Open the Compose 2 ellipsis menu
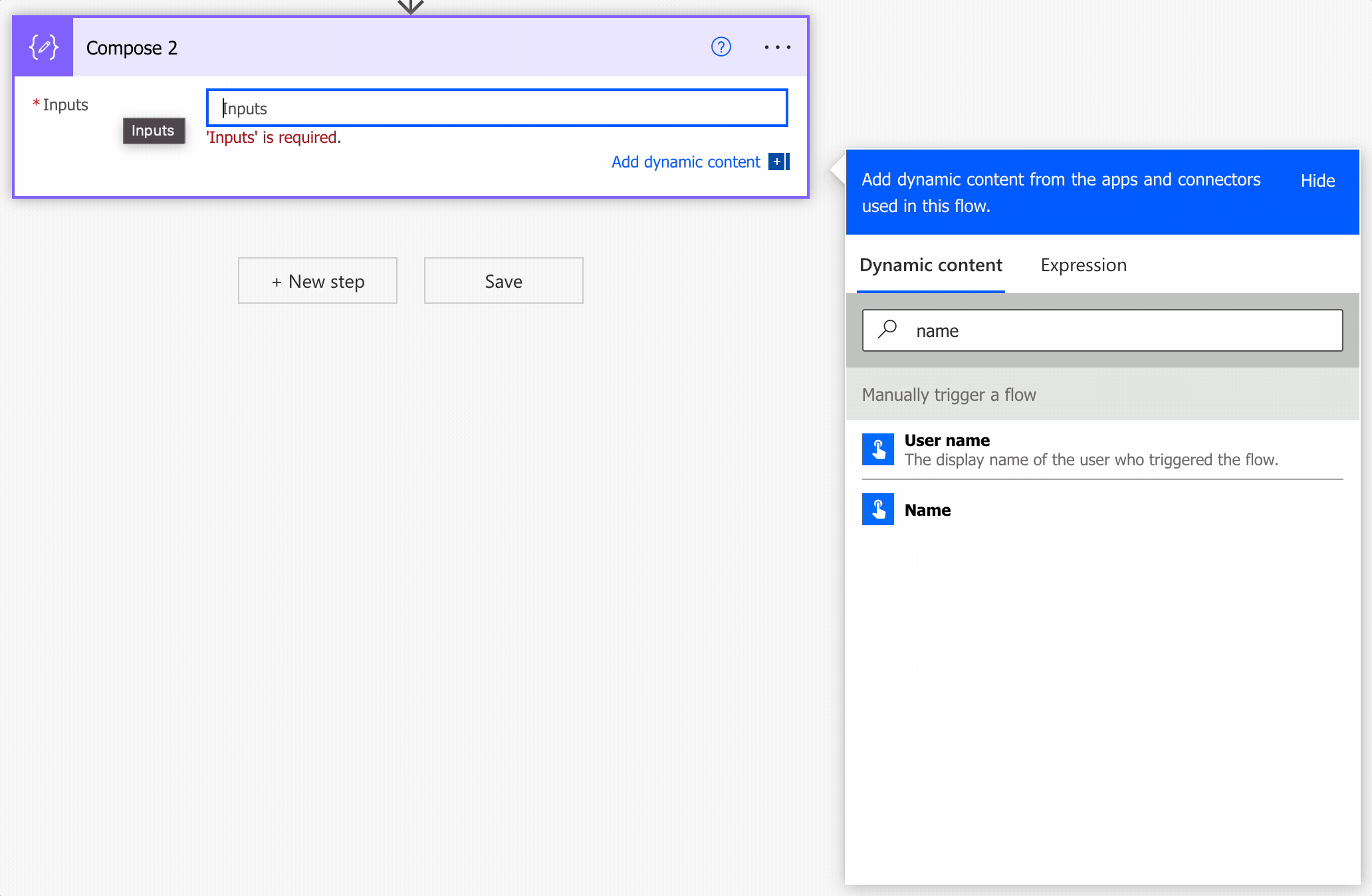Image resolution: width=1372 pixels, height=896 pixels. 777,47
